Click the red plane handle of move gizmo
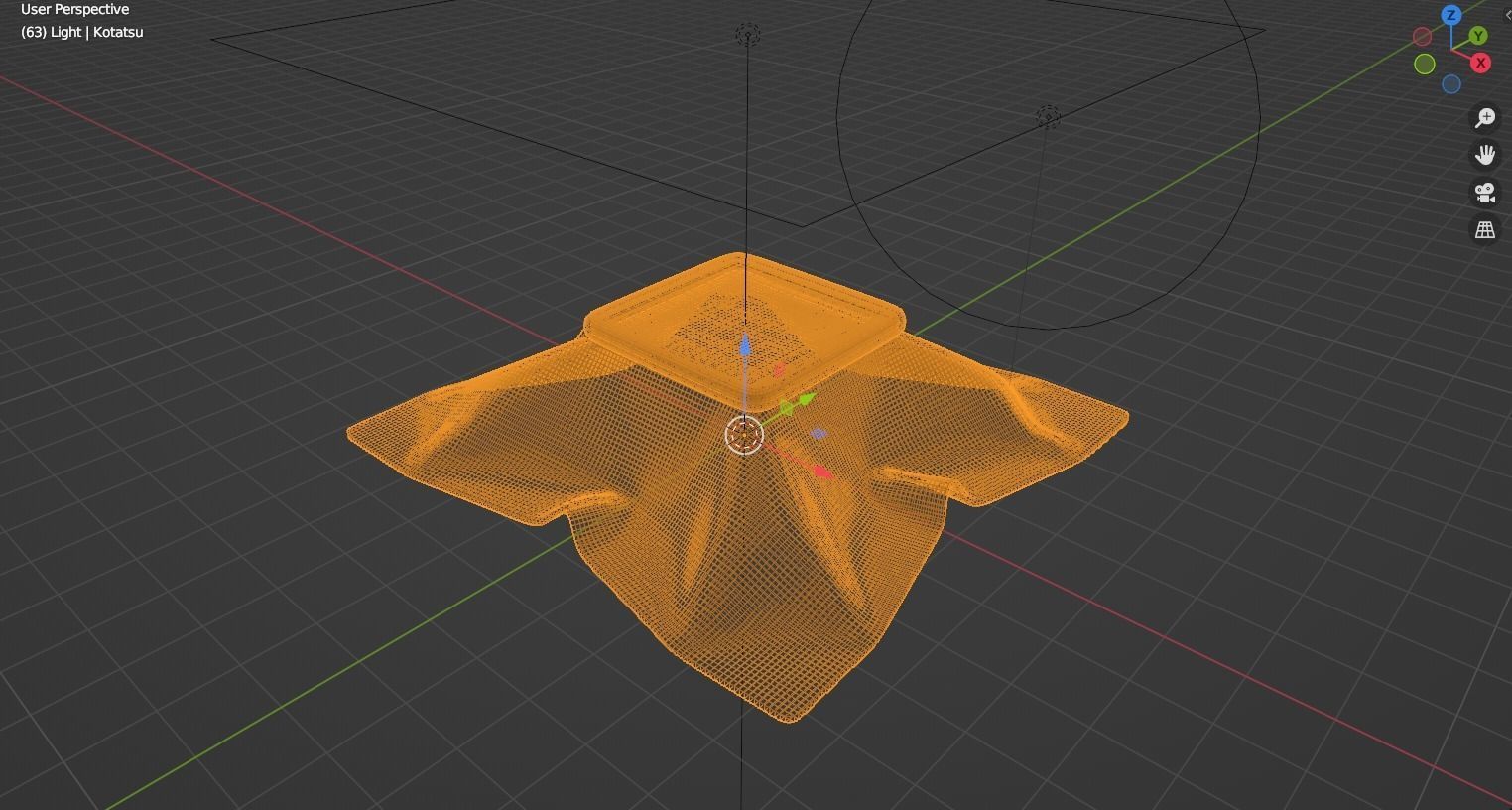The width and height of the screenshot is (1512, 810). point(779,370)
